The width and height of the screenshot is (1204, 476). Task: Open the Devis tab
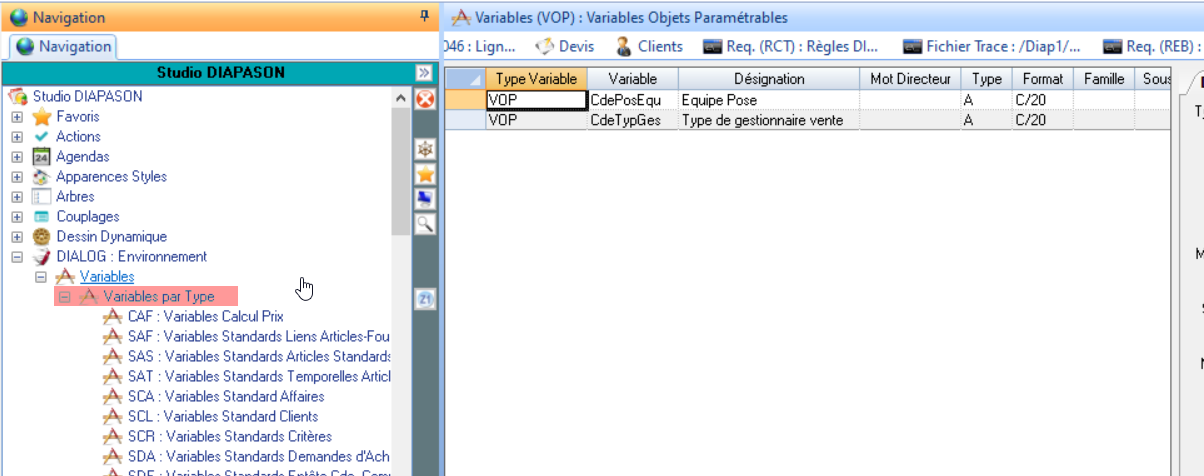coord(565,46)
